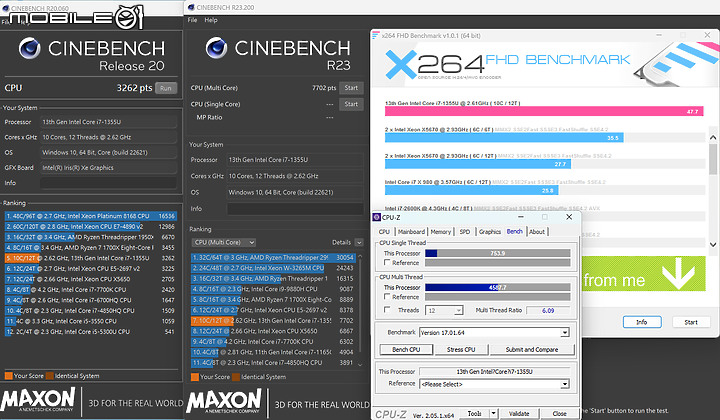
Task: Select the Ryzen 7 1700X row in R20 ranking
Action: click(90, 247)
